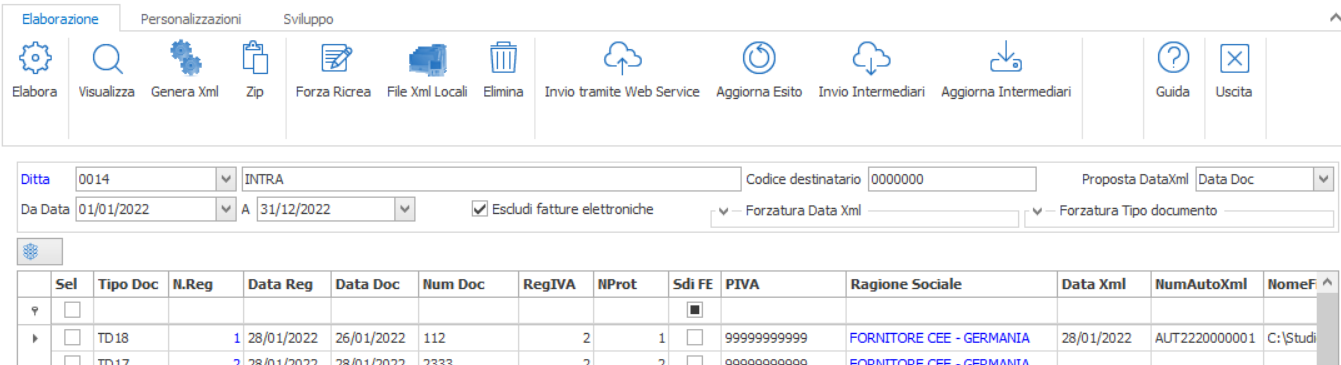The height and width of the screenshot is (365, 1341).
Task: Click the blue Ditta label link
Action: point(34,180)
